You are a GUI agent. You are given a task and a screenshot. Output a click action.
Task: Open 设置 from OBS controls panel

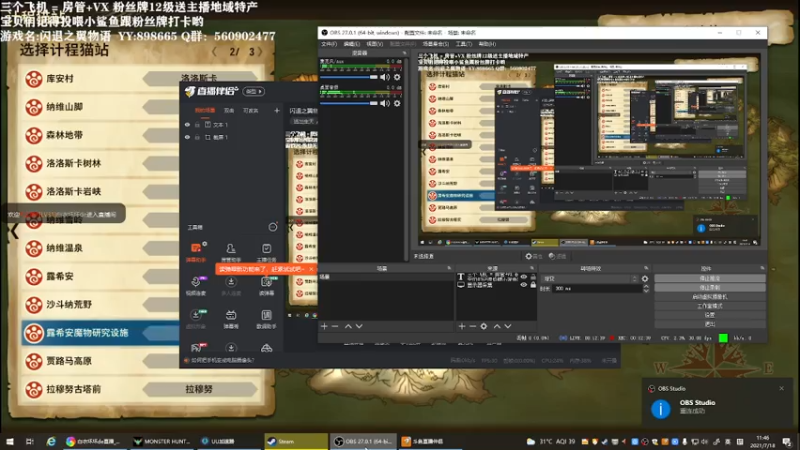(710, 315)
